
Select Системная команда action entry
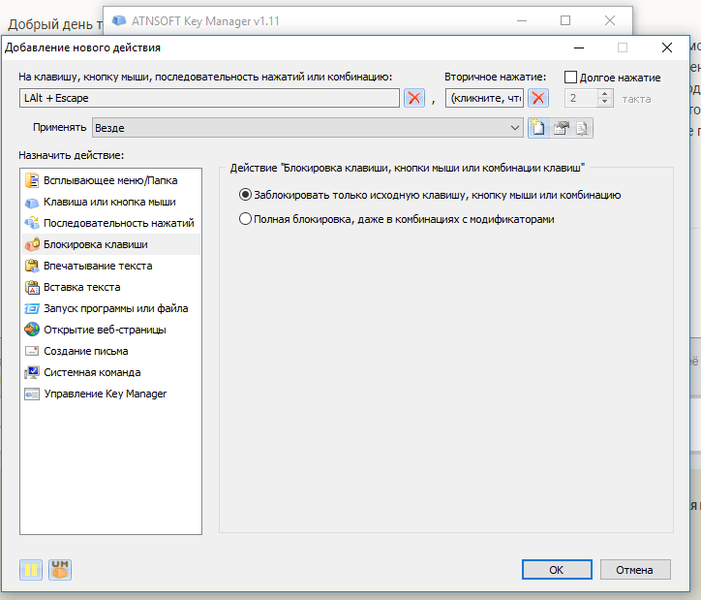pos(110,372)
